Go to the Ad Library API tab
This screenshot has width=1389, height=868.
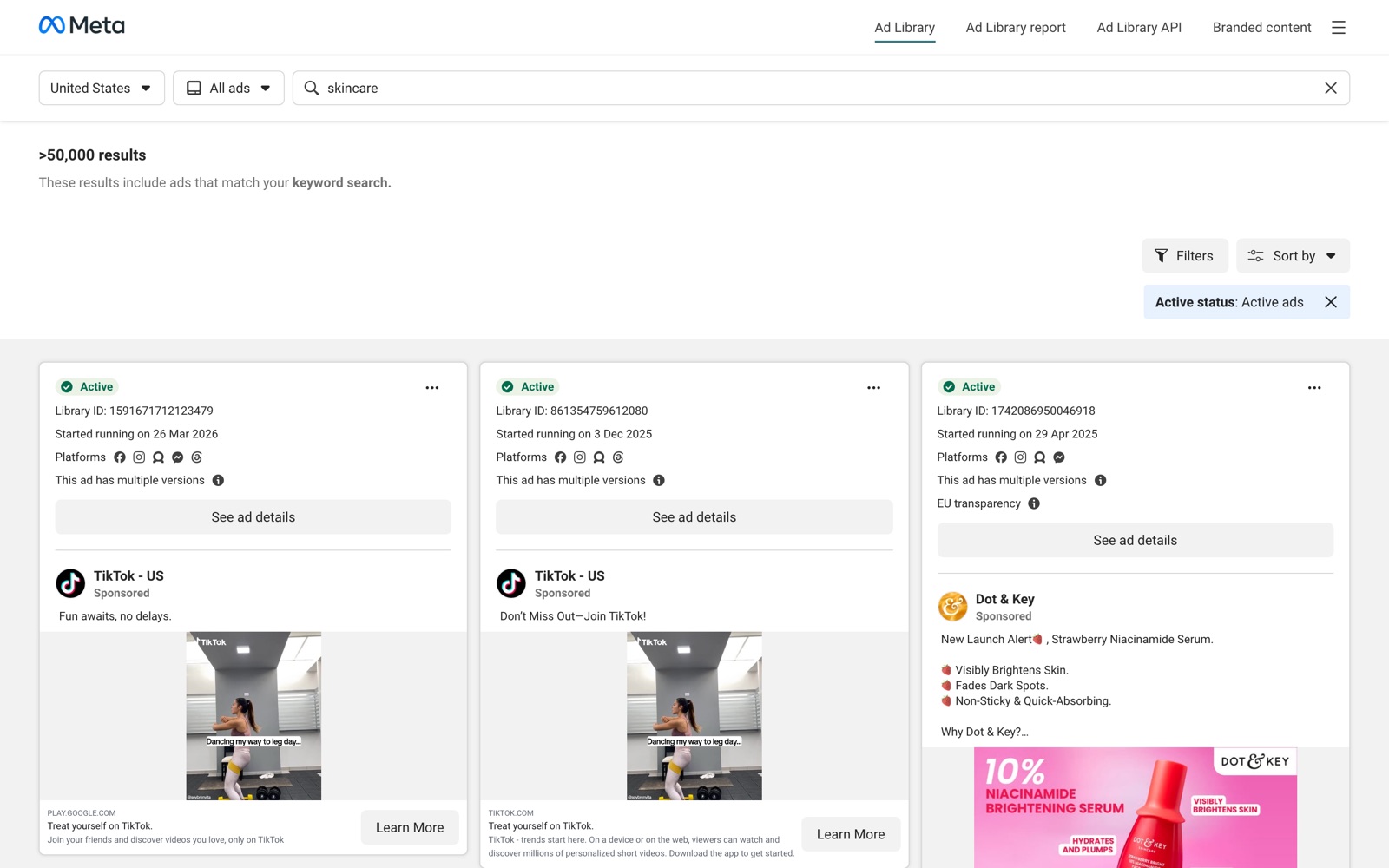pyautogui.click(x=1139, y=28)
